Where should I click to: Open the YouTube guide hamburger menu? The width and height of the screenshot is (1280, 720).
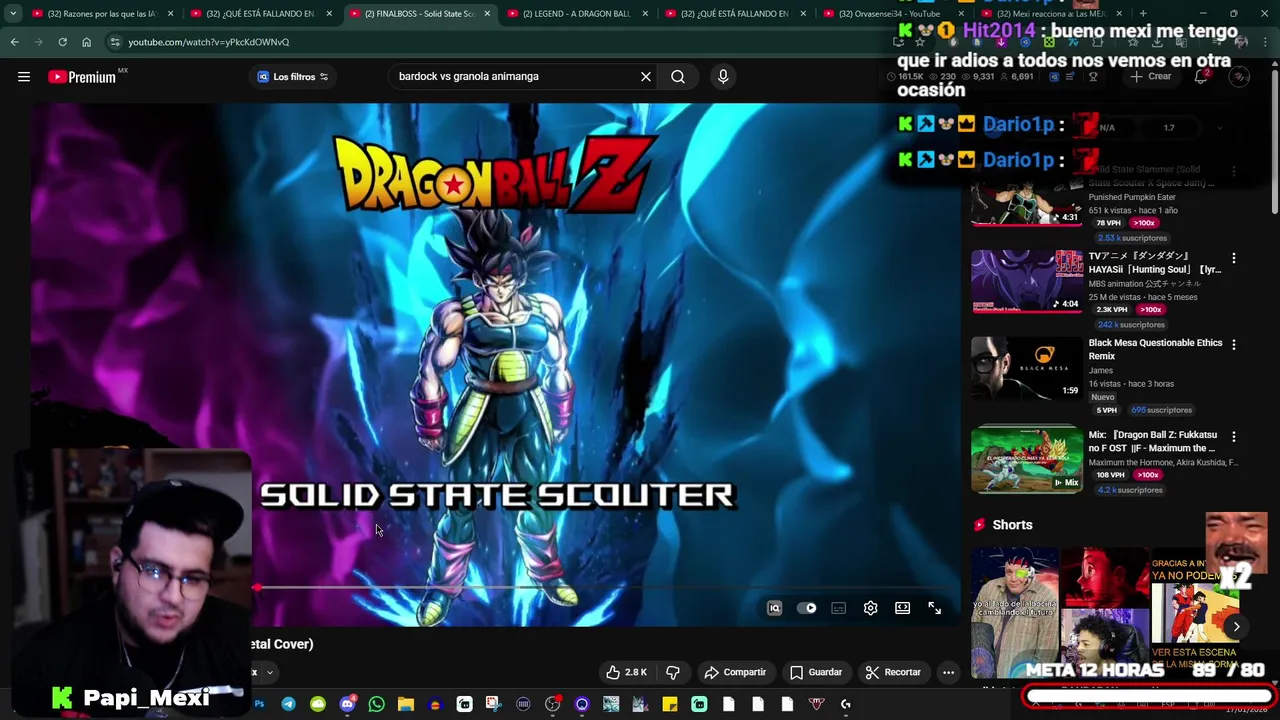pyautogui.click(x=24, y=77)
